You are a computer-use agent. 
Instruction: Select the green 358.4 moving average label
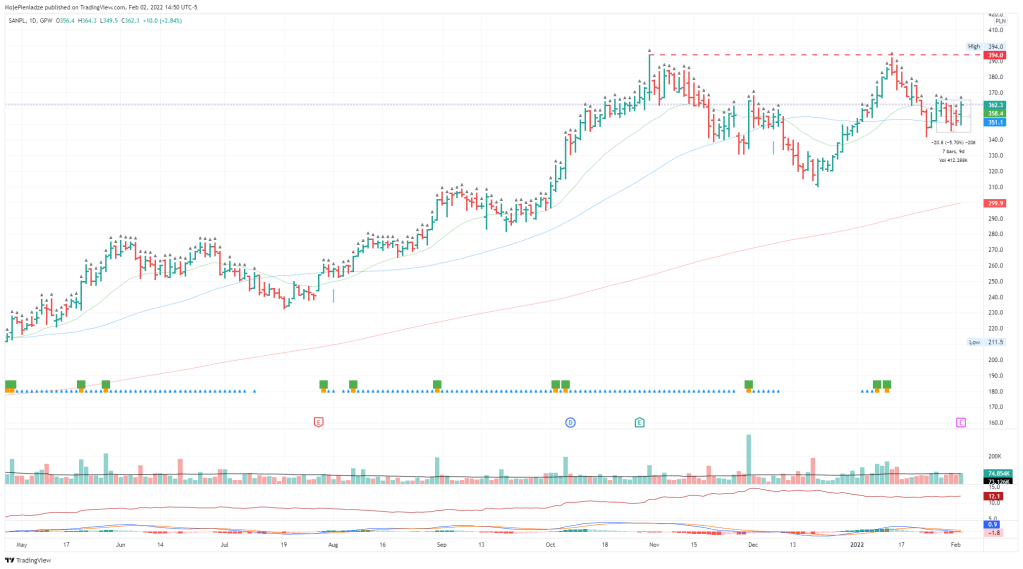(x=995, y=114)
